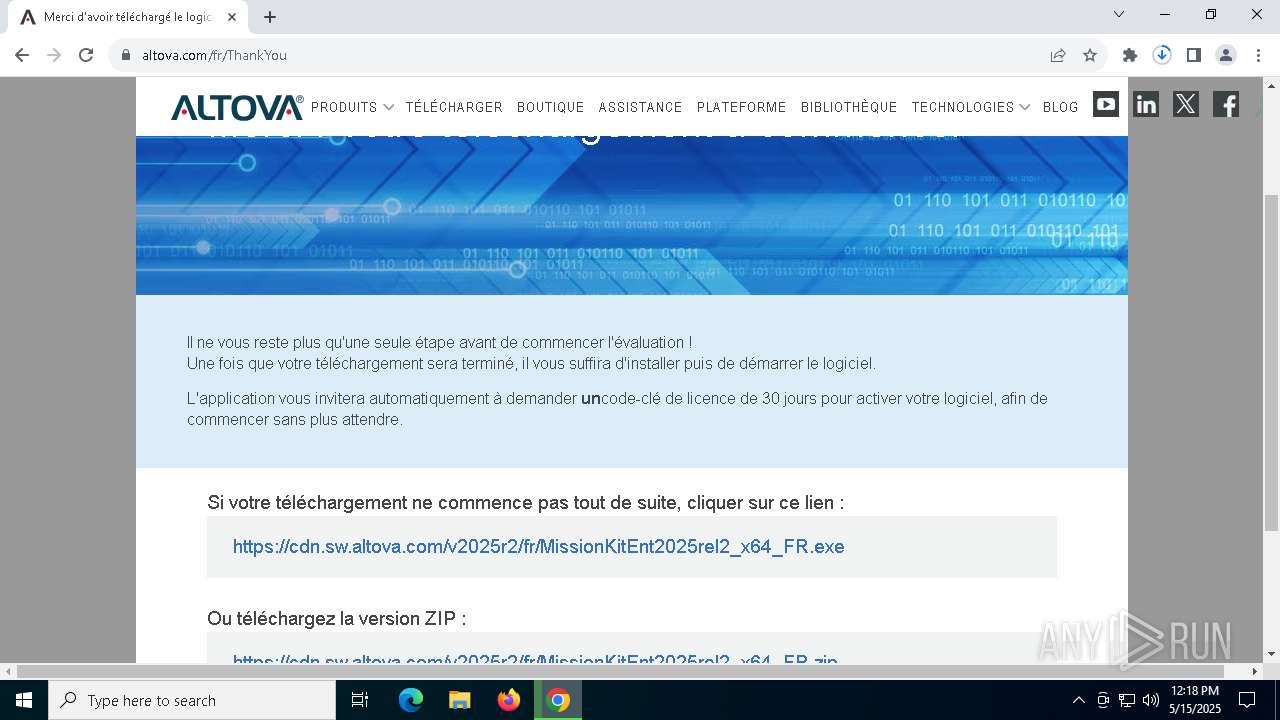Image resolution: width=1280 pixels, height=720 pixels.
Task: Click the vertical page scrollbar thumb
Action: pos(1271,362)
